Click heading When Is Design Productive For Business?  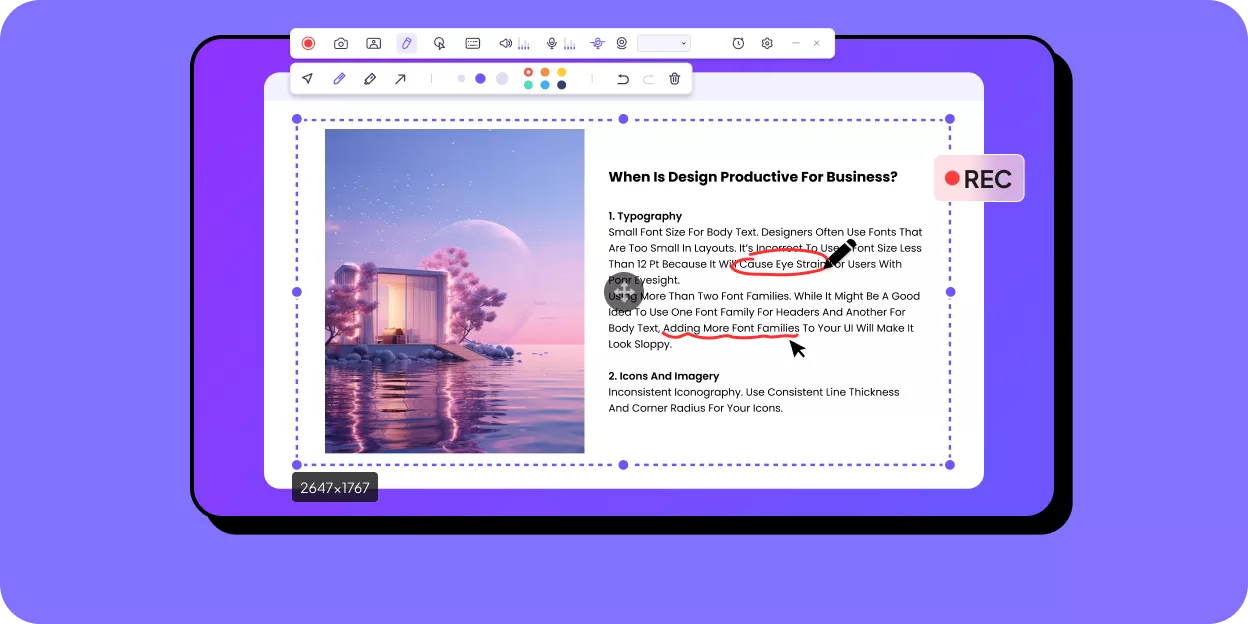[x=753, y=177]
